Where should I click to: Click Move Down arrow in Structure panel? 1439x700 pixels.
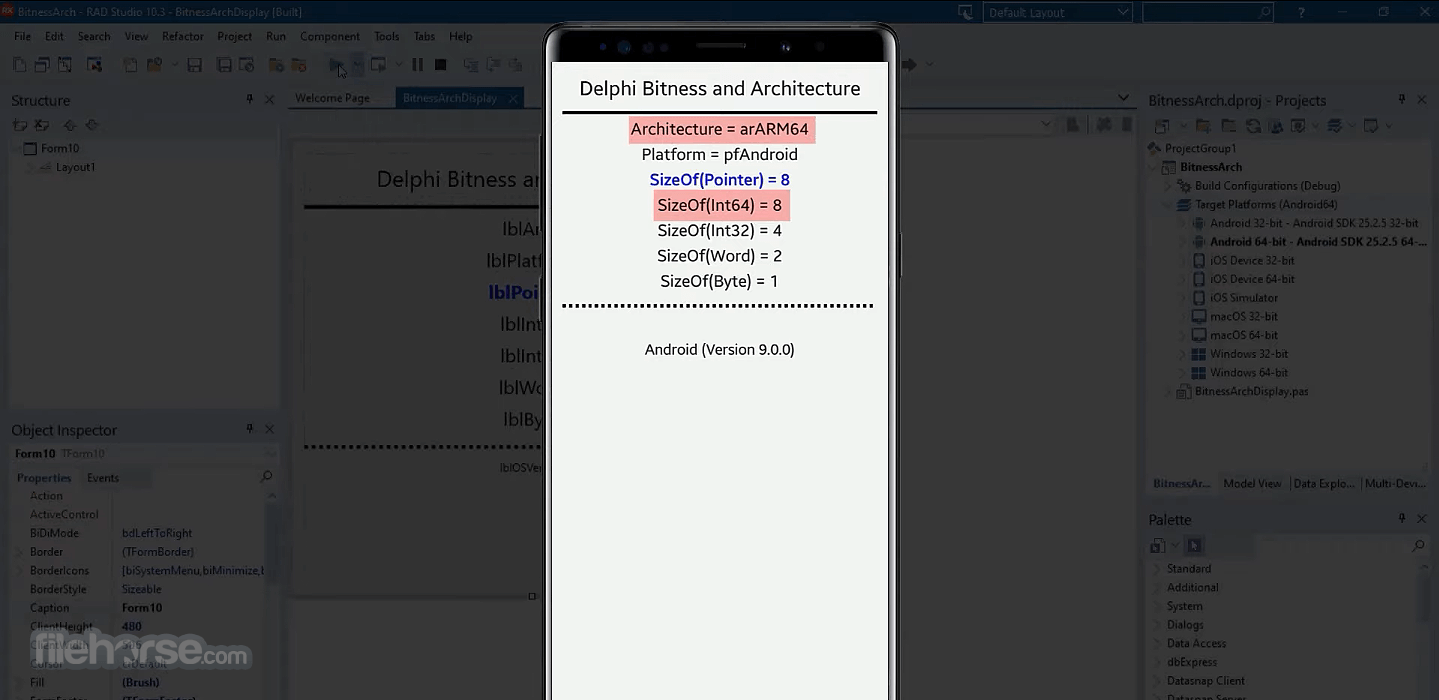click(x=92, y=125)
